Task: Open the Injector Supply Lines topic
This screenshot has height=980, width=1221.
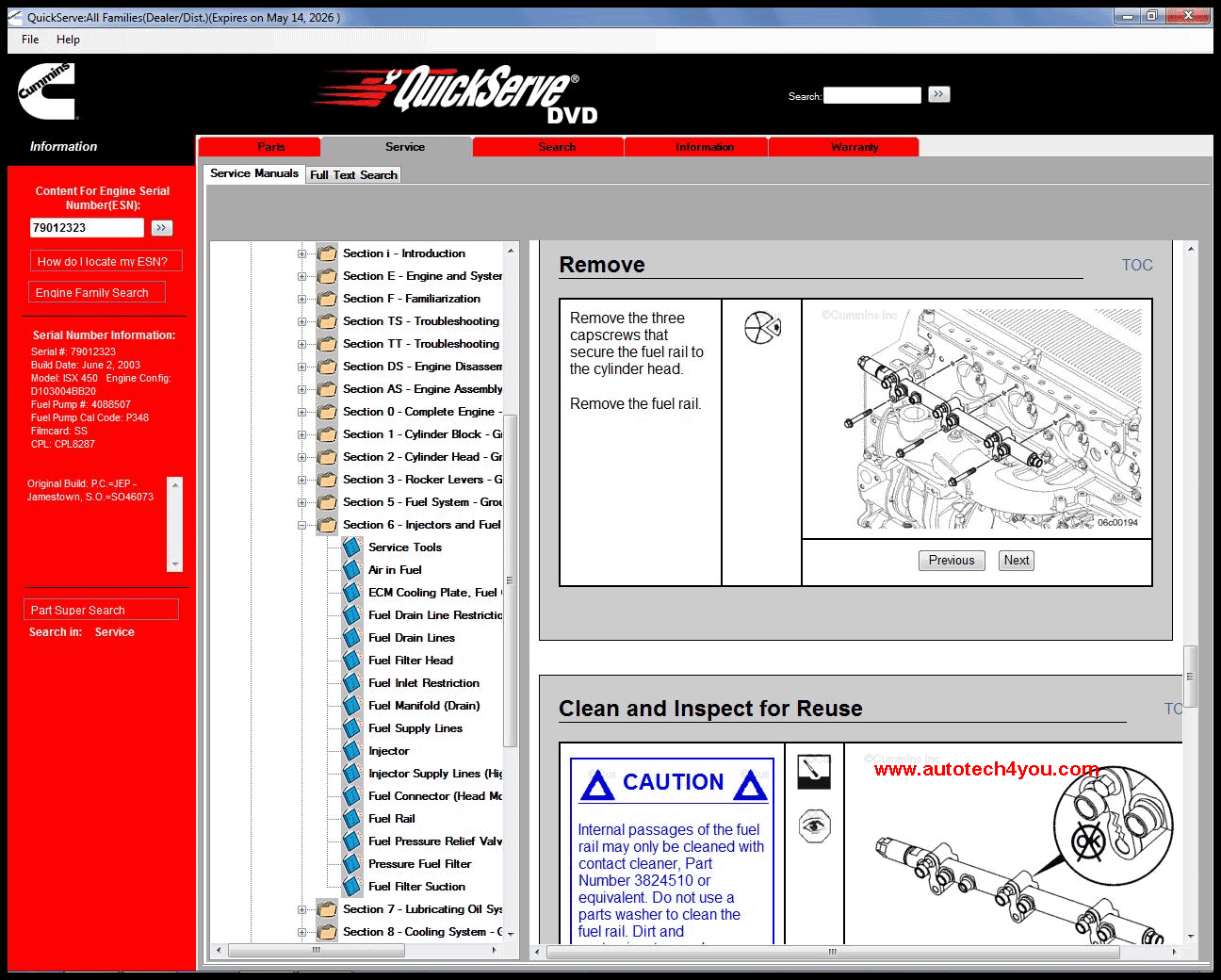Action: (x=435, y=774)
